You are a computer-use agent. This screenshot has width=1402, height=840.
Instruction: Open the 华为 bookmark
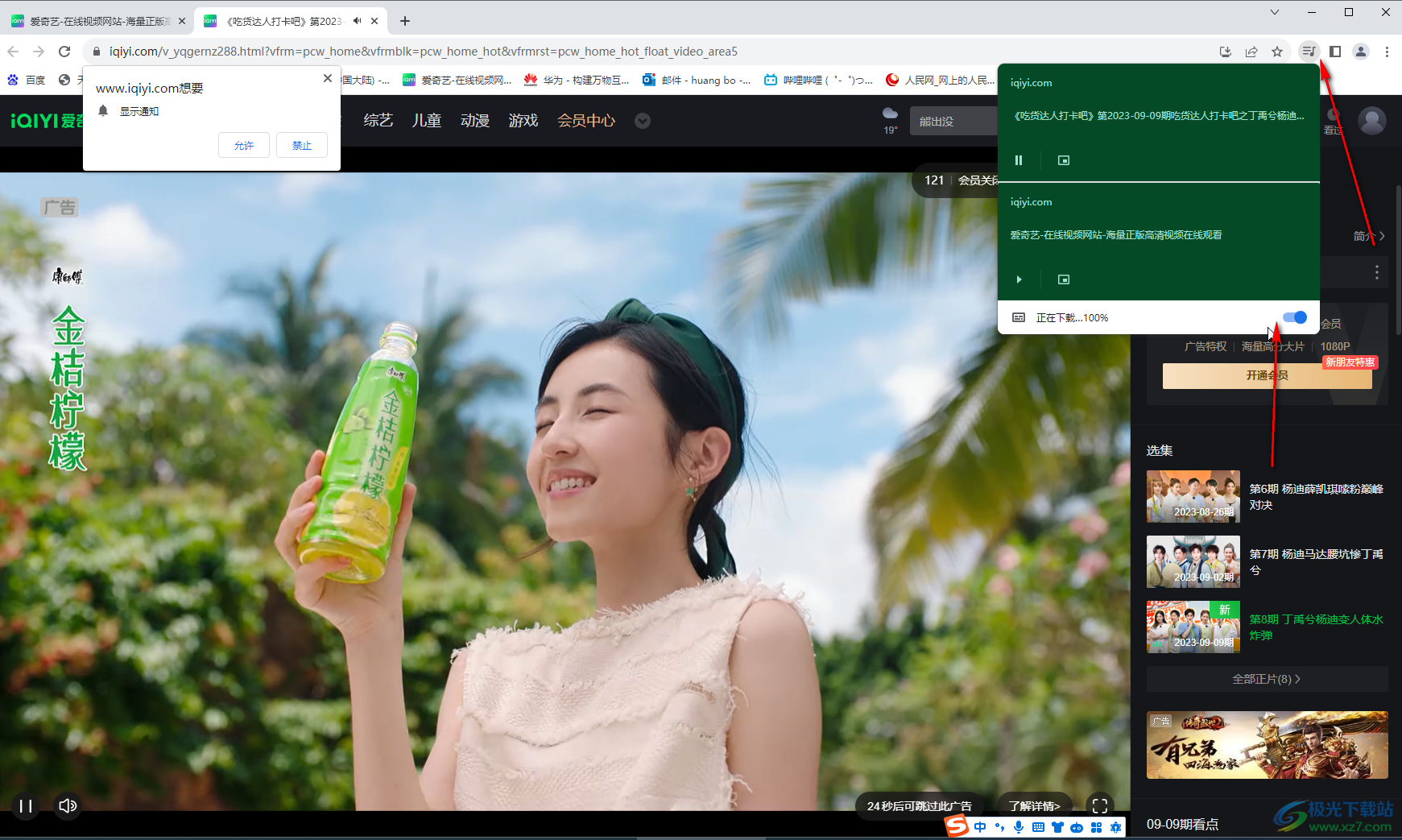pyautogui.click(x=577, y=80)
